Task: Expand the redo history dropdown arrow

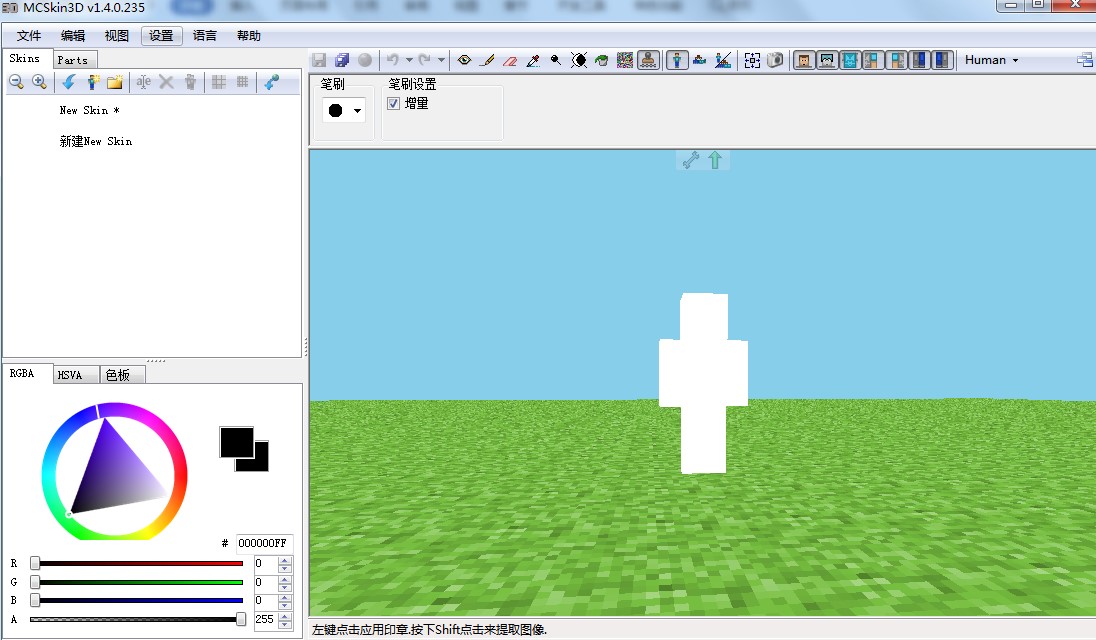Action: (x=441, y=60)
